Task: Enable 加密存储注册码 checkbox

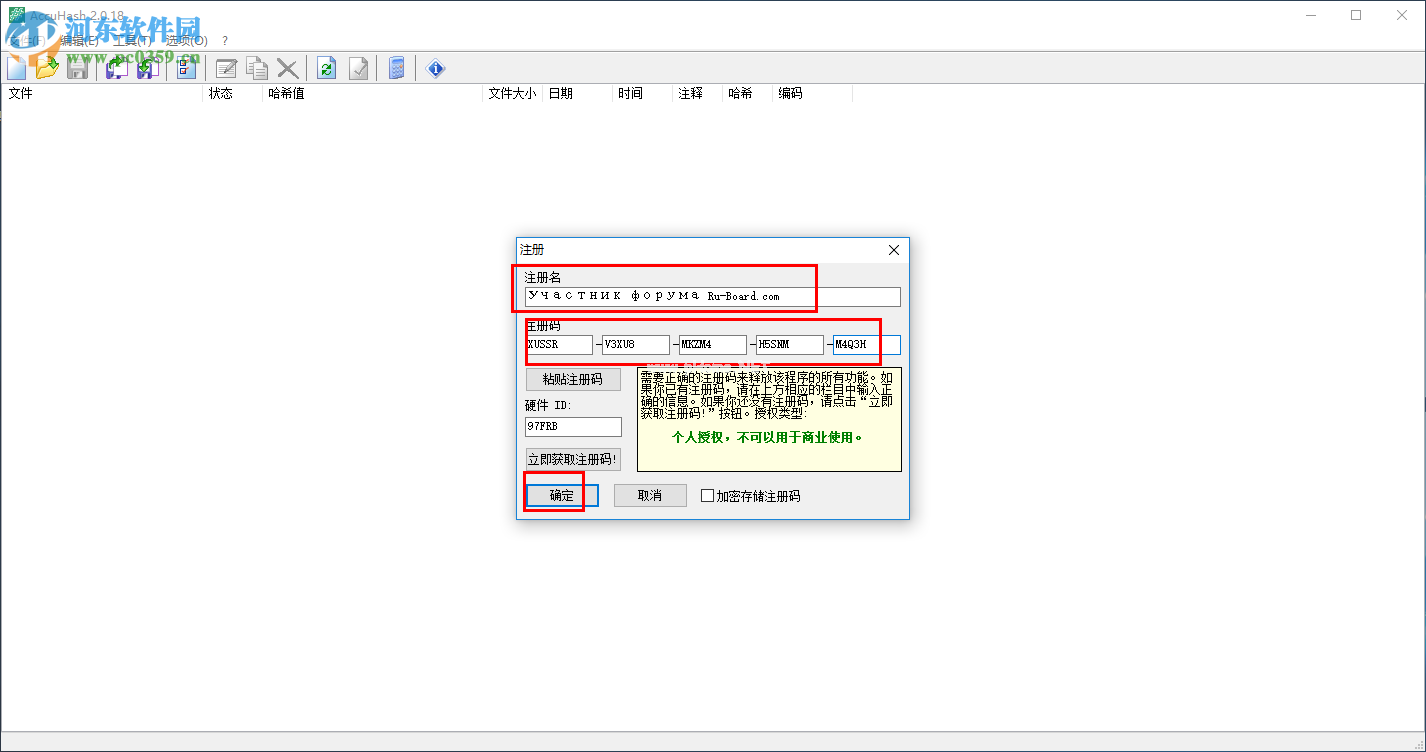Action: pyautogui.click(x=708, y=495)
